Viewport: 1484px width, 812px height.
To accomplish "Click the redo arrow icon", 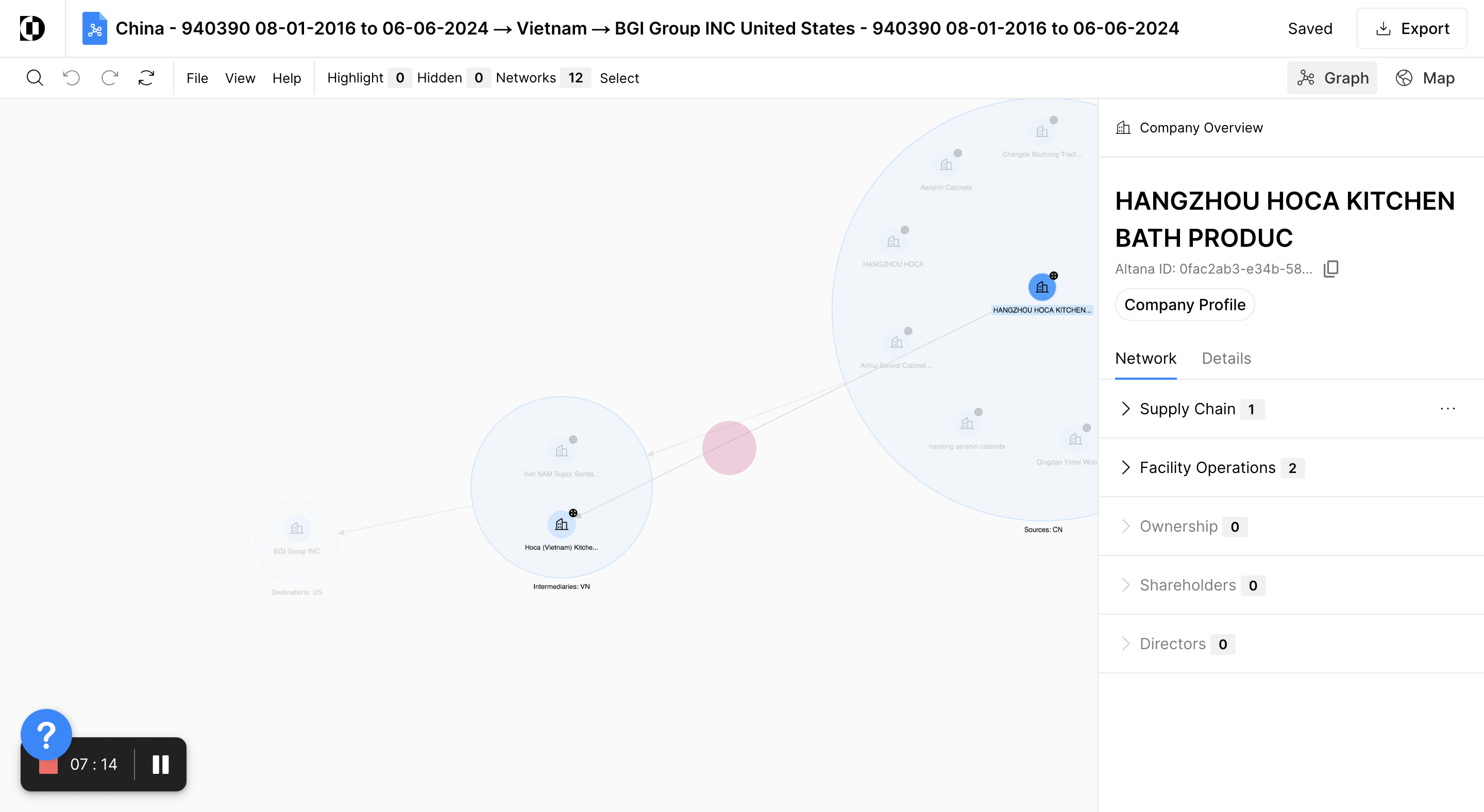I will pos(109,78).
